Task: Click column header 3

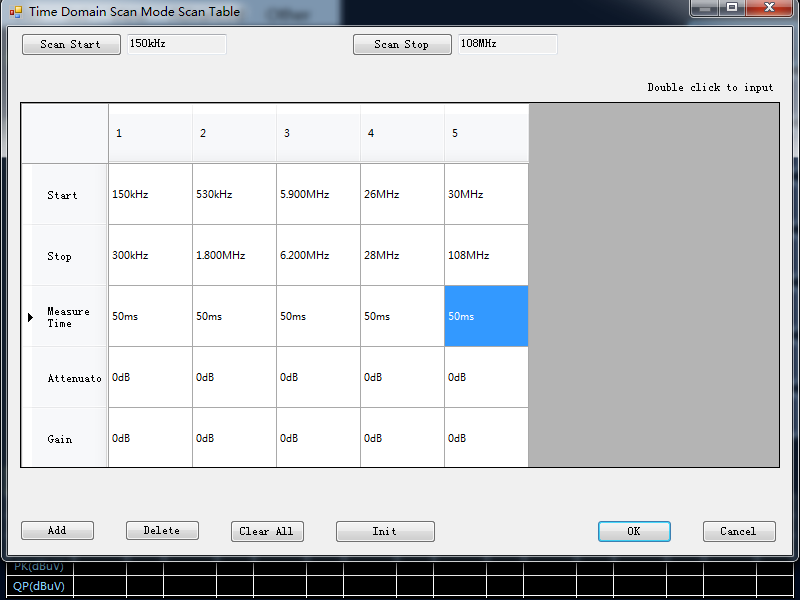Action: 318,133
